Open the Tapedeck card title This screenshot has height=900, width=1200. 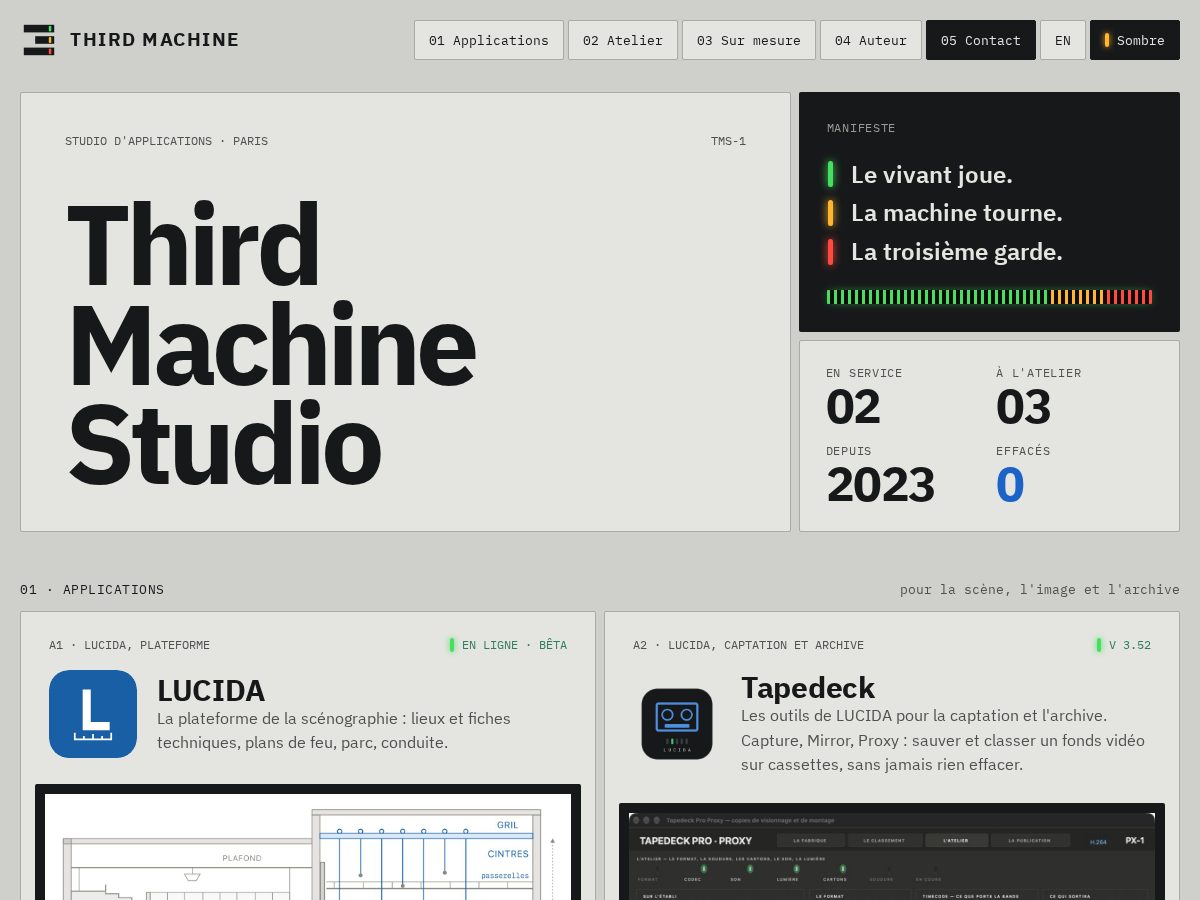808,688
